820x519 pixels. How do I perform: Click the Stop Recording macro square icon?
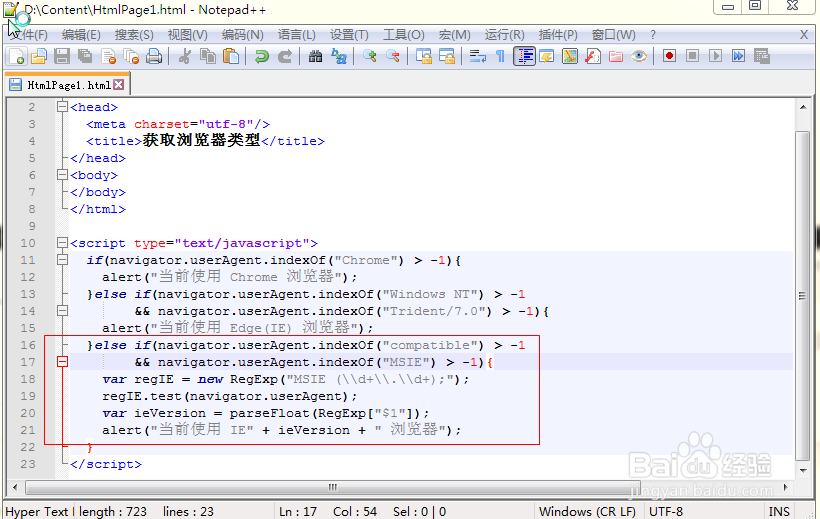(x=692, y=56)
